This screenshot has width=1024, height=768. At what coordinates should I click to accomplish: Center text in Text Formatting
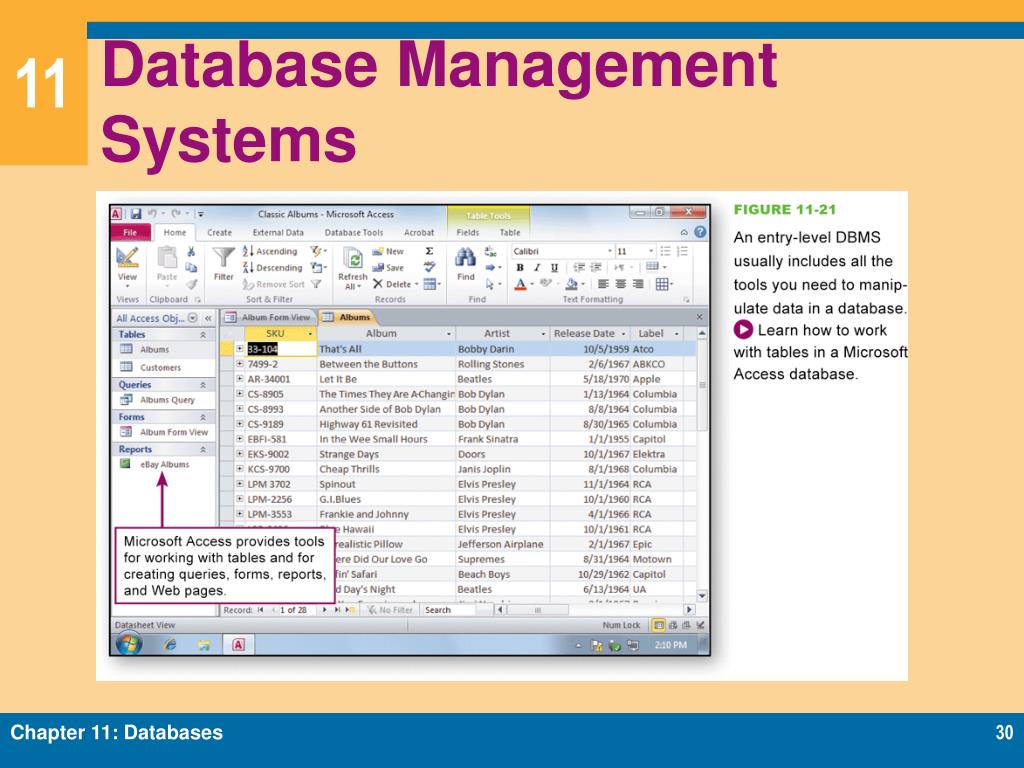[x=620, y=284]
